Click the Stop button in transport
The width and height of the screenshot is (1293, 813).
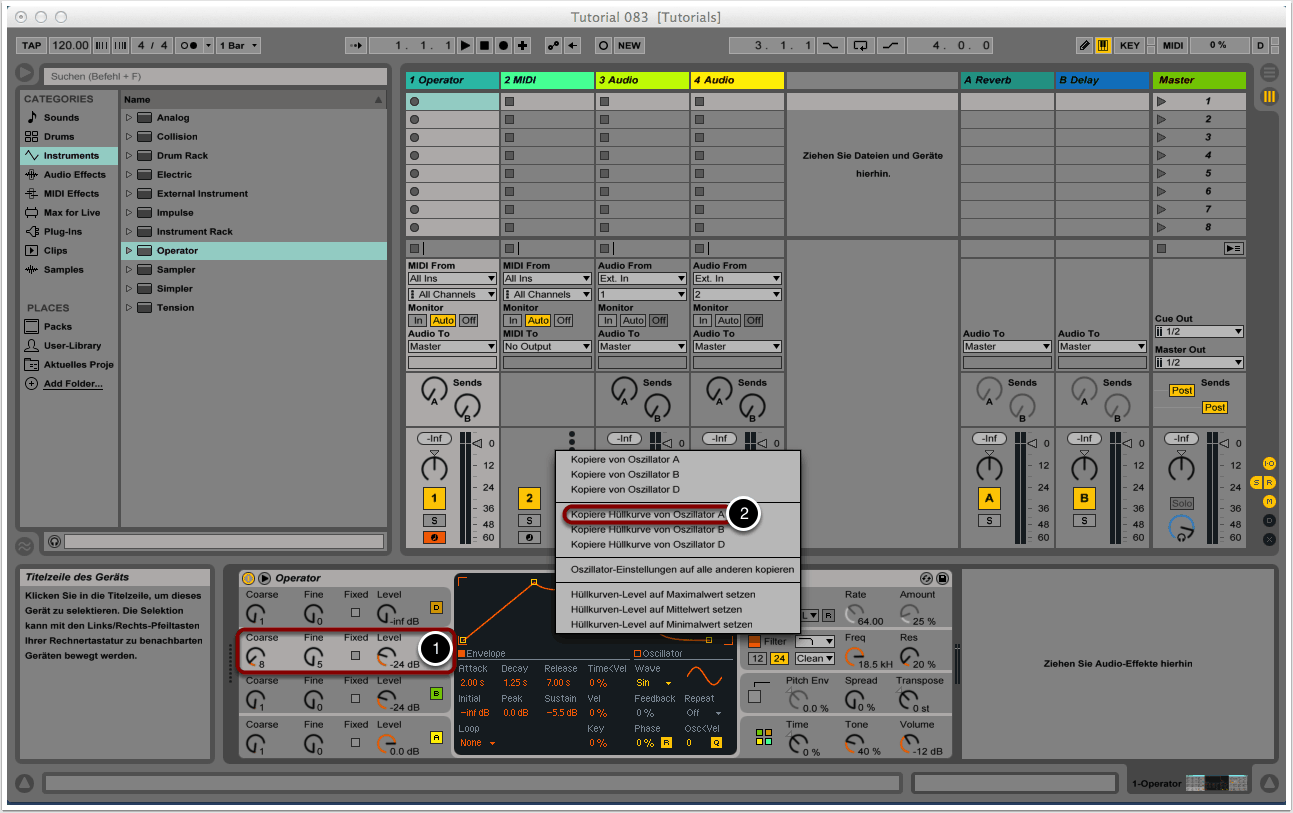coord(484,45)
